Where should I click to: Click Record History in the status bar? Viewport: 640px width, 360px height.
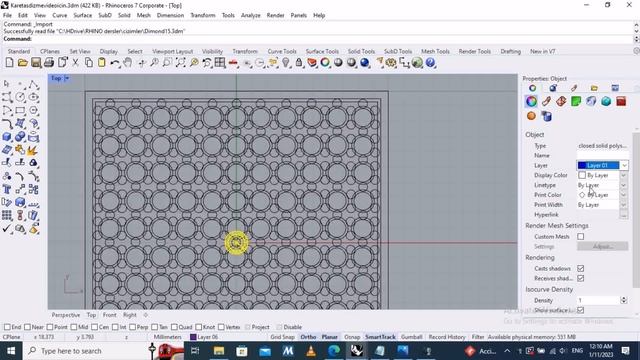[x=447, y=337]
